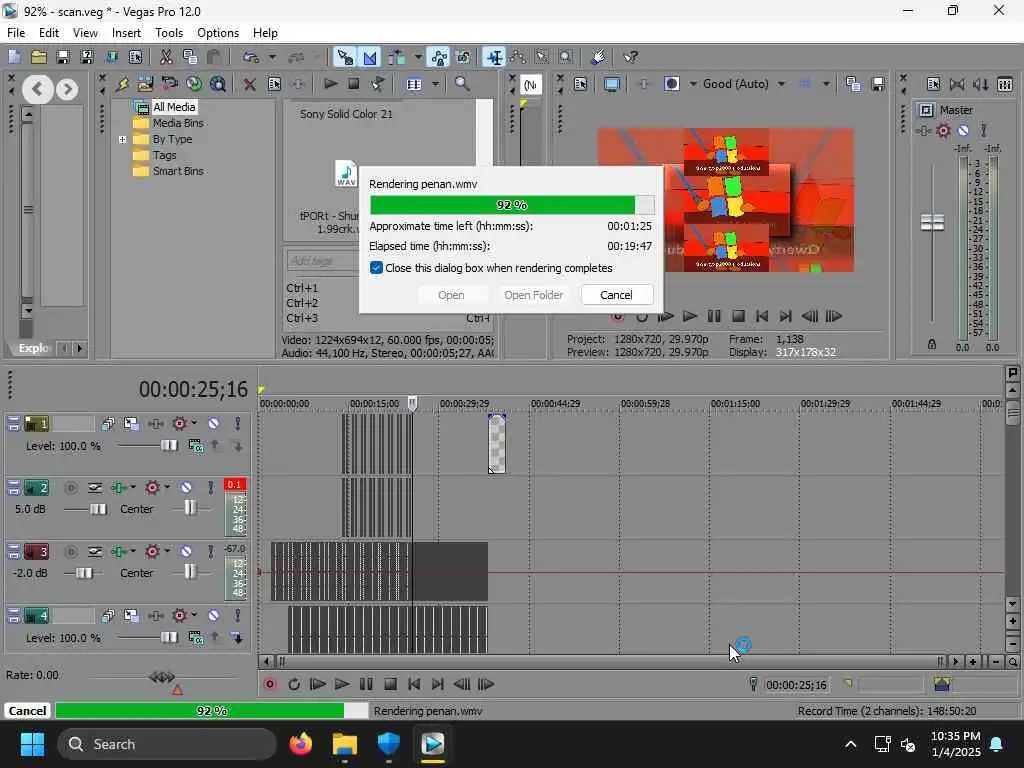Click timeline Play button in transport
This screenshot has height=768, width=1024.
coord(342,684)
